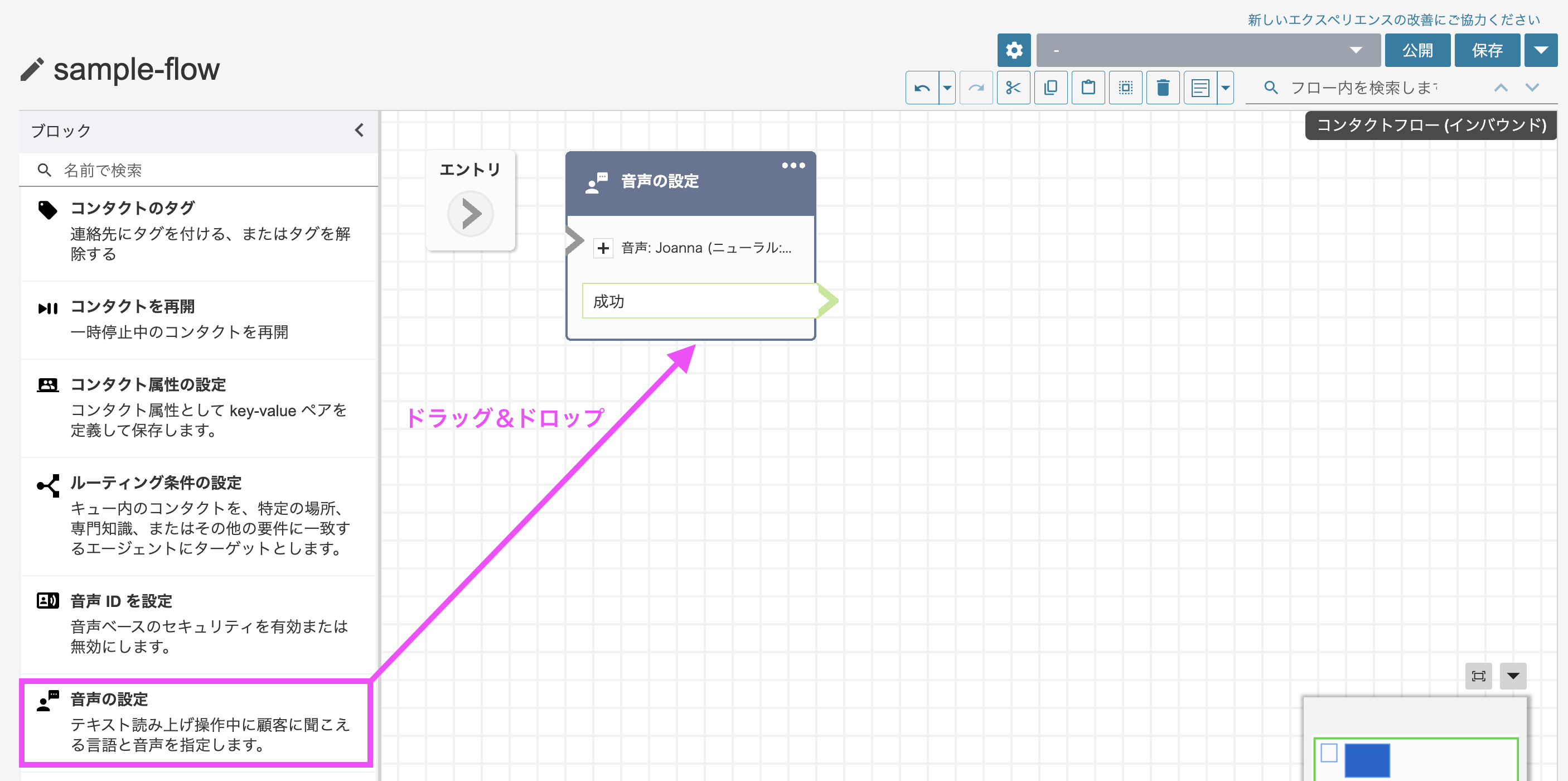Expand the save options dropdown arrow

pyautogui.click(x=1540, y=50)
